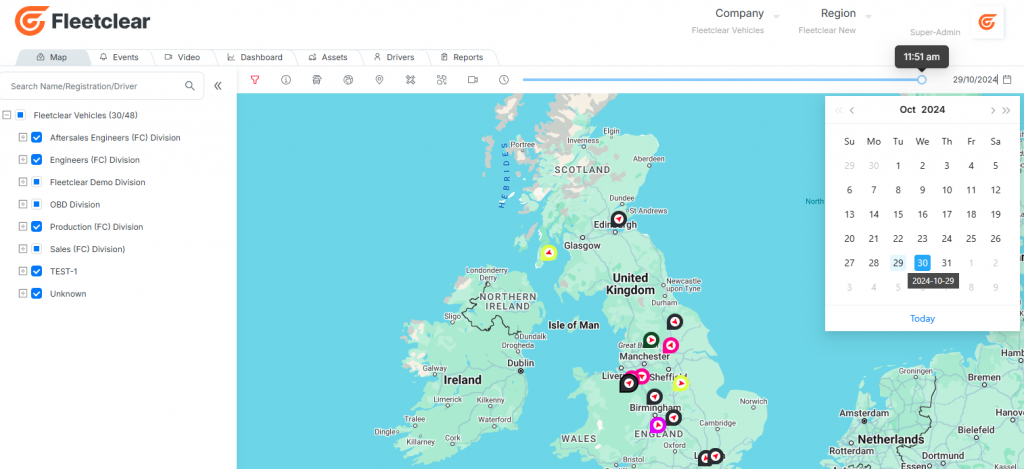Click the Fleetclear logo at top left
This screenshot has height=469, width=1024.
[82, 21]
